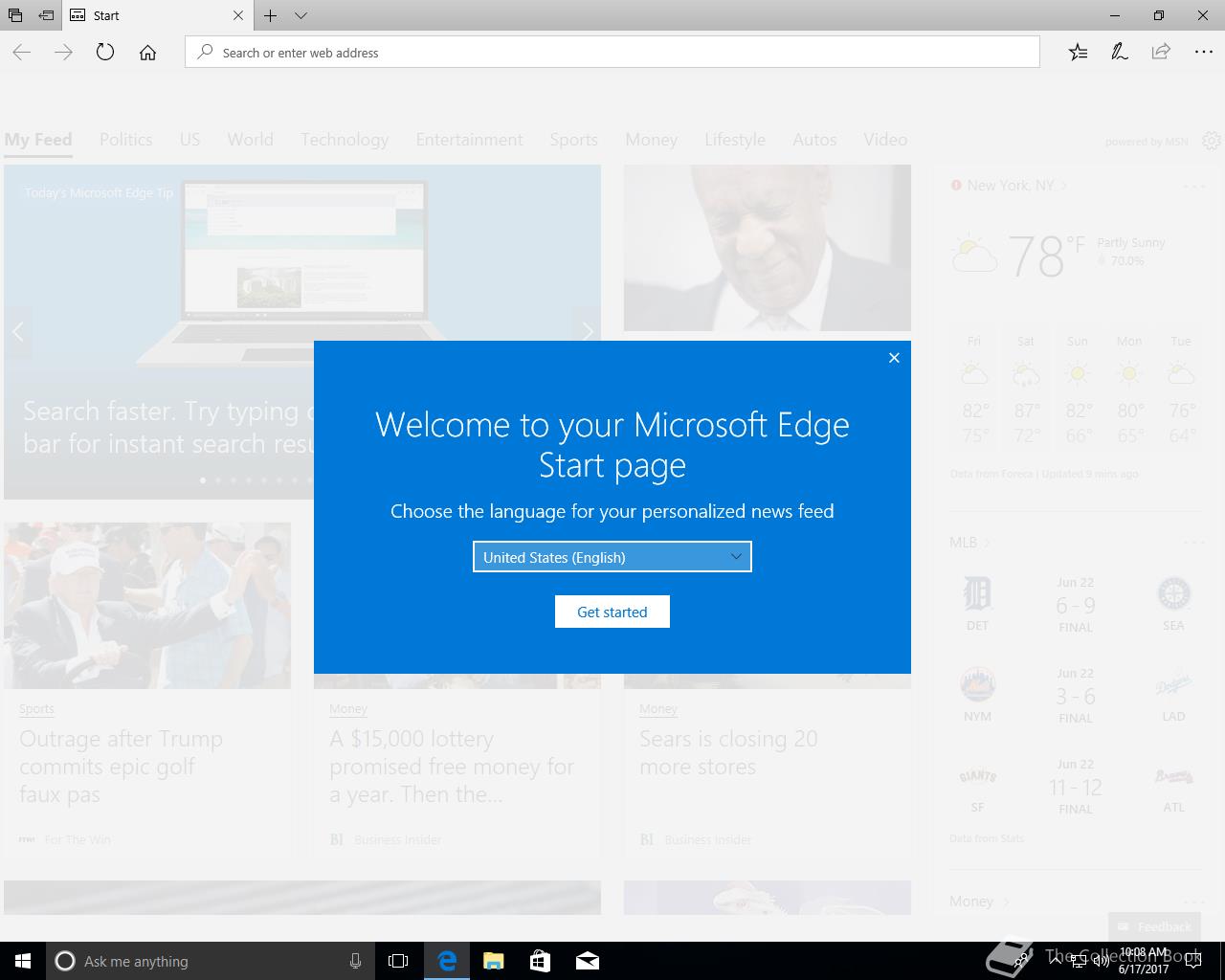
Task: Open the US news tab
Action: 190,140
